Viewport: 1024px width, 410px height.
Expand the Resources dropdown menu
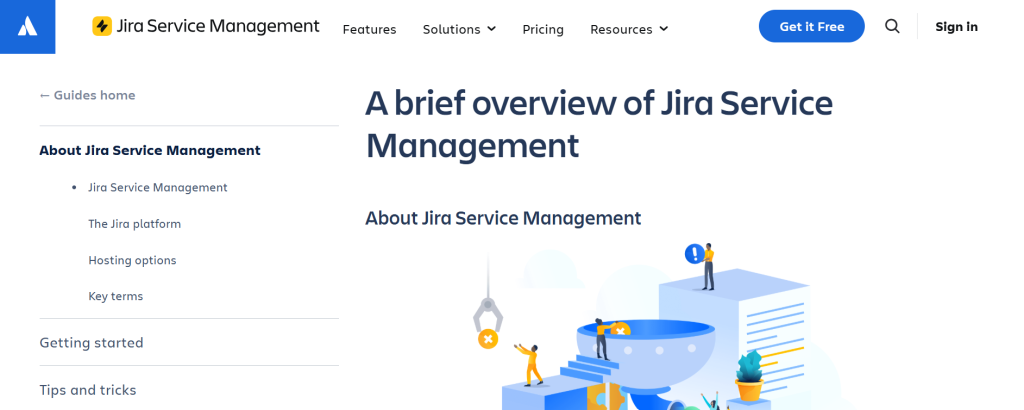628,29
